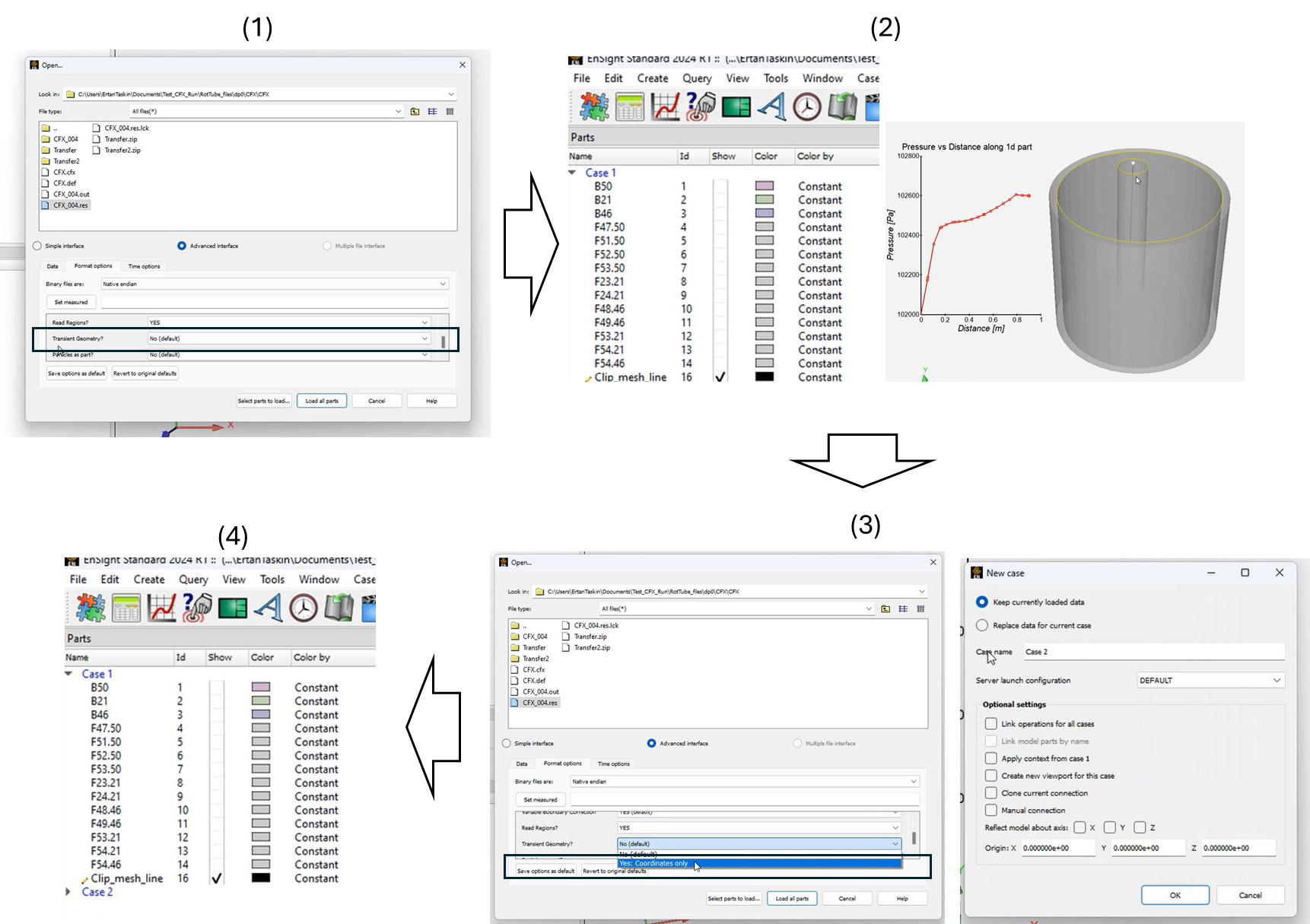Select the calculator variables icon
The image size is (1310, 924).
click(630, 106)
